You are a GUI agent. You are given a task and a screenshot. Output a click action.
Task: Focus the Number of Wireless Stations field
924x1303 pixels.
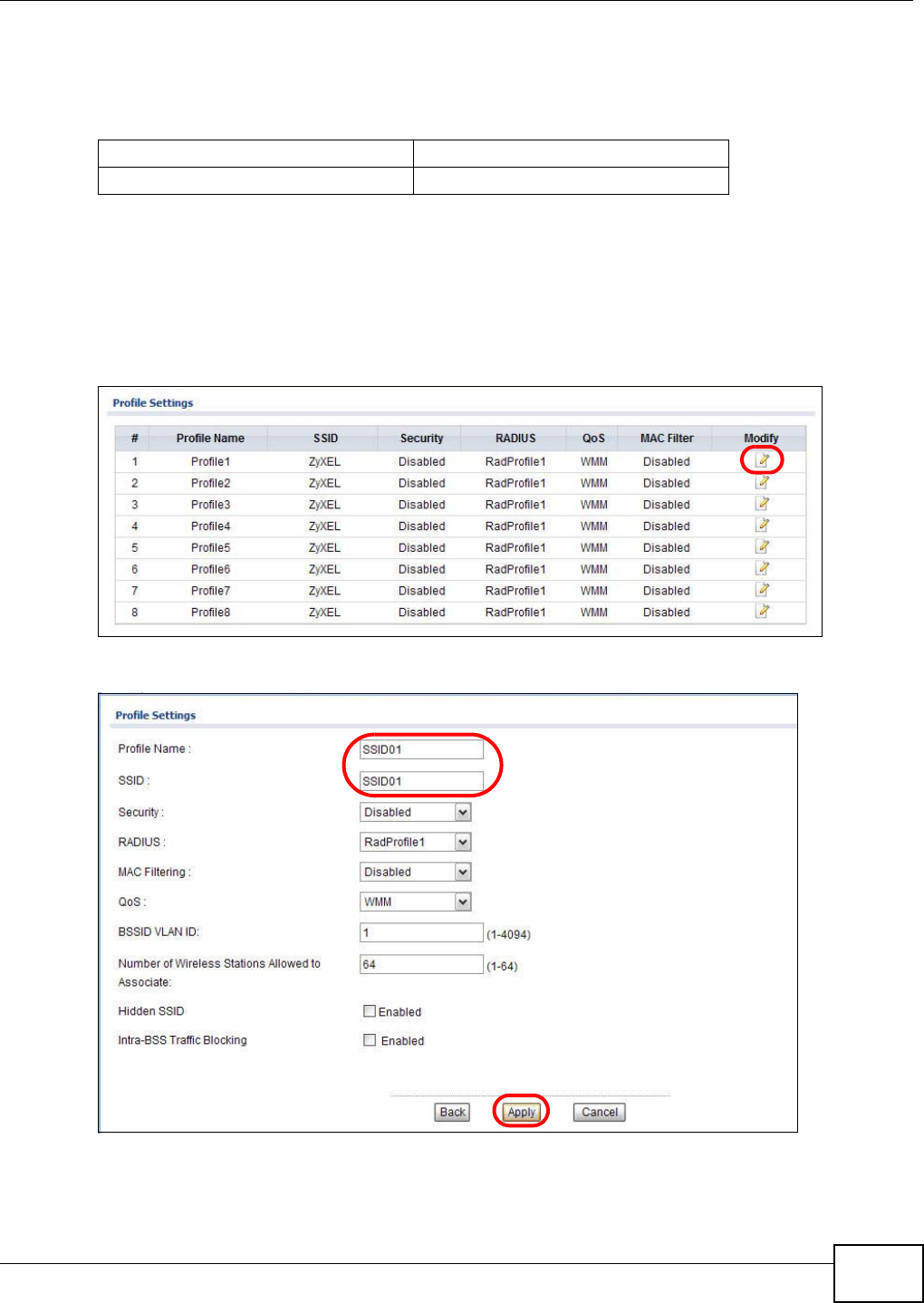tap(421, 964)
